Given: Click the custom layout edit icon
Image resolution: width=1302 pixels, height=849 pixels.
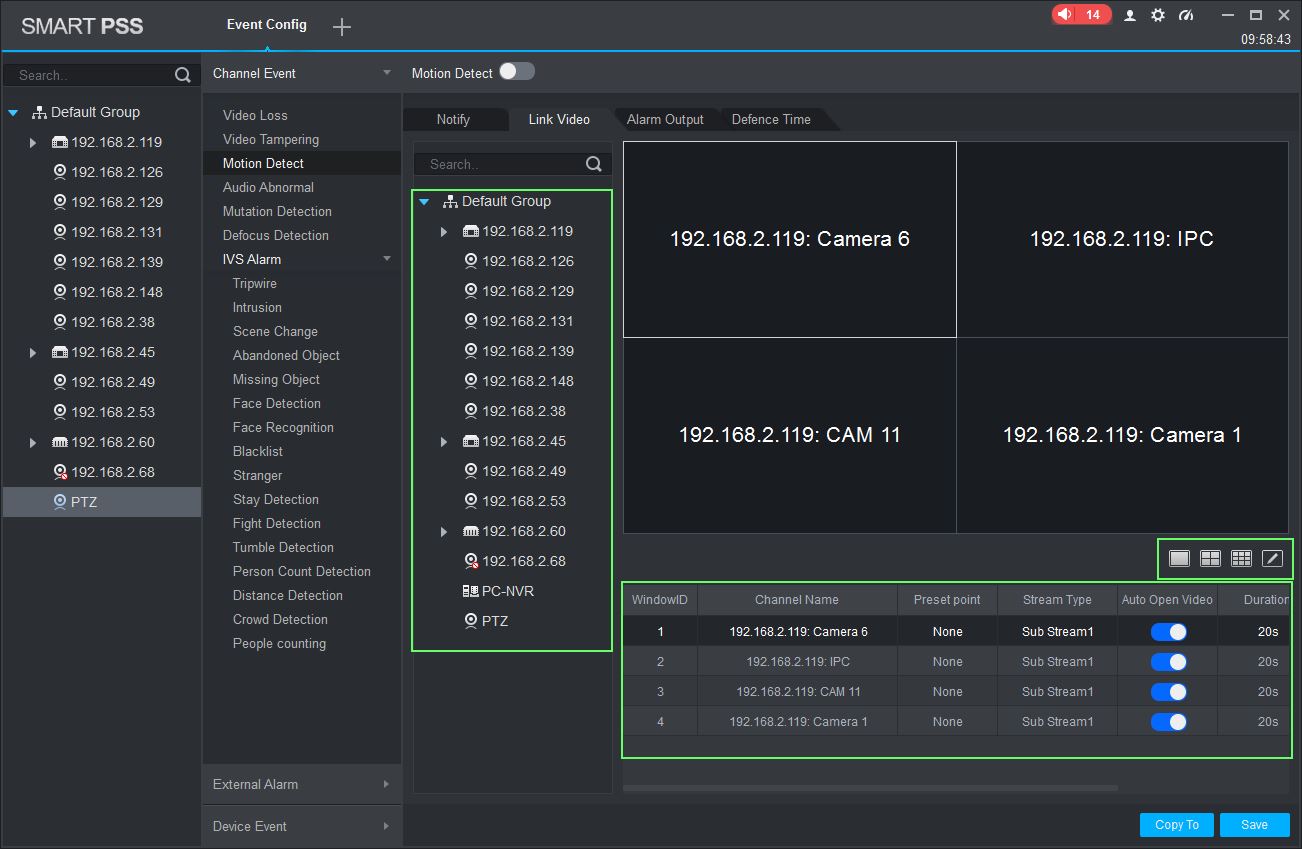Looking at the screenshot, I should tap(1272, 558).
